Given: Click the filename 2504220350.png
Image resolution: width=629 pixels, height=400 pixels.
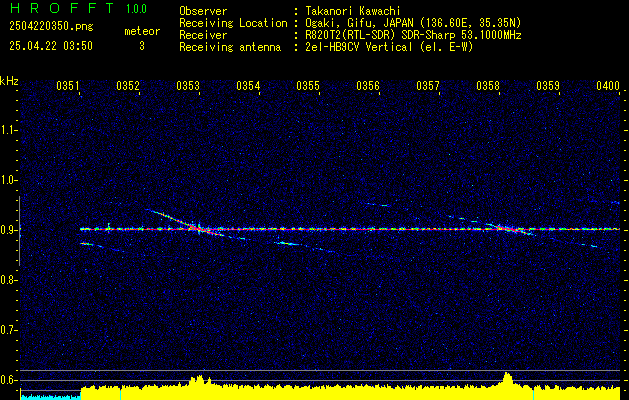Looking at the screenshot, I should click(51, 27).
